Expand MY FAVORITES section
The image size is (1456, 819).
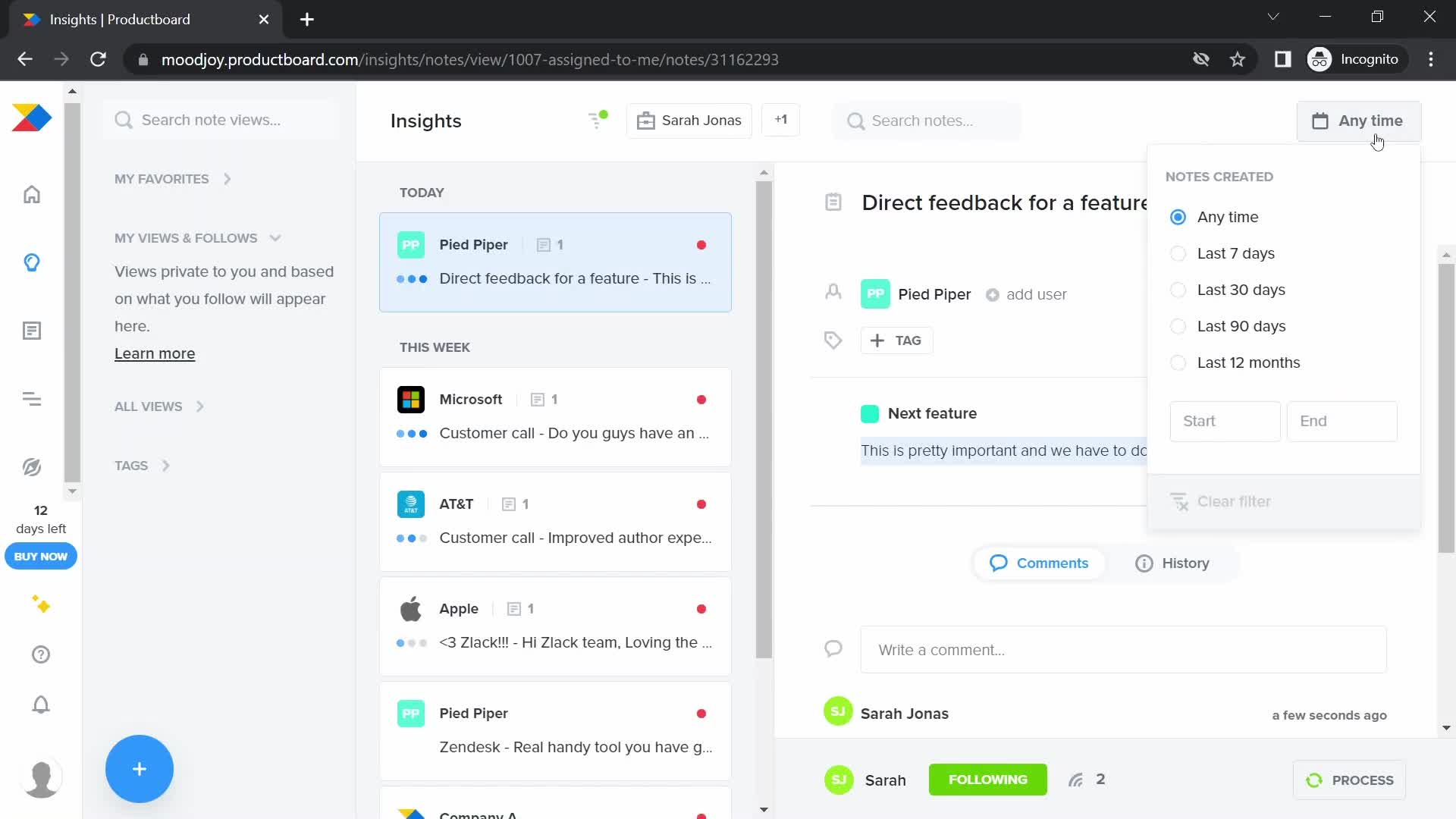173,179
